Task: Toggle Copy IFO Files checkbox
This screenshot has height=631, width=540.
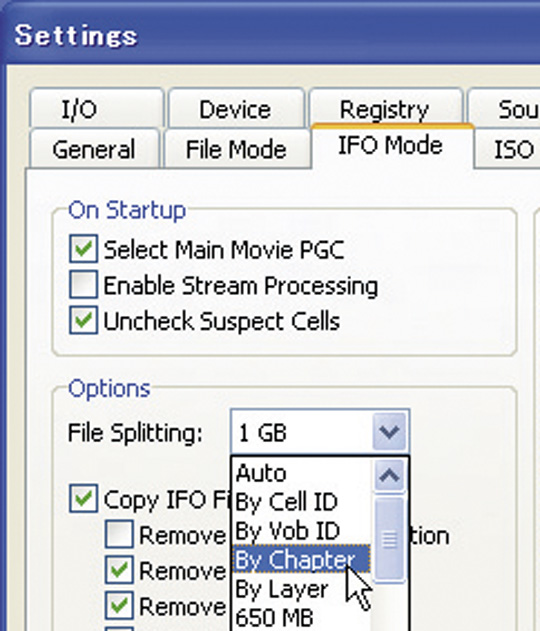Action: pyautogui.click(x=83, y=499)
